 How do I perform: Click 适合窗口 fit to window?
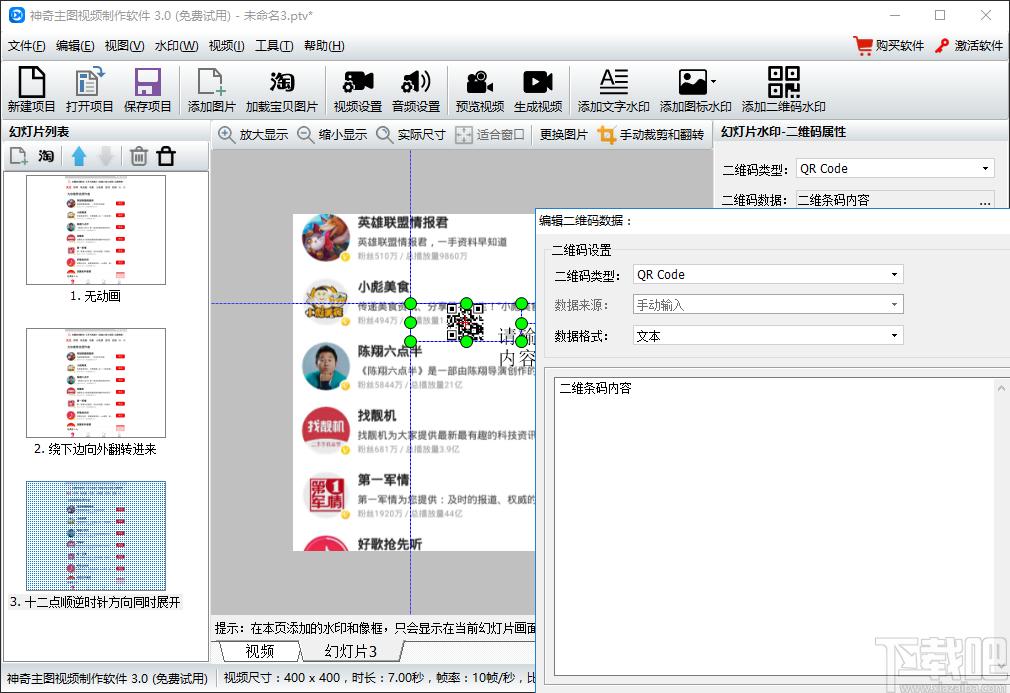490,135
